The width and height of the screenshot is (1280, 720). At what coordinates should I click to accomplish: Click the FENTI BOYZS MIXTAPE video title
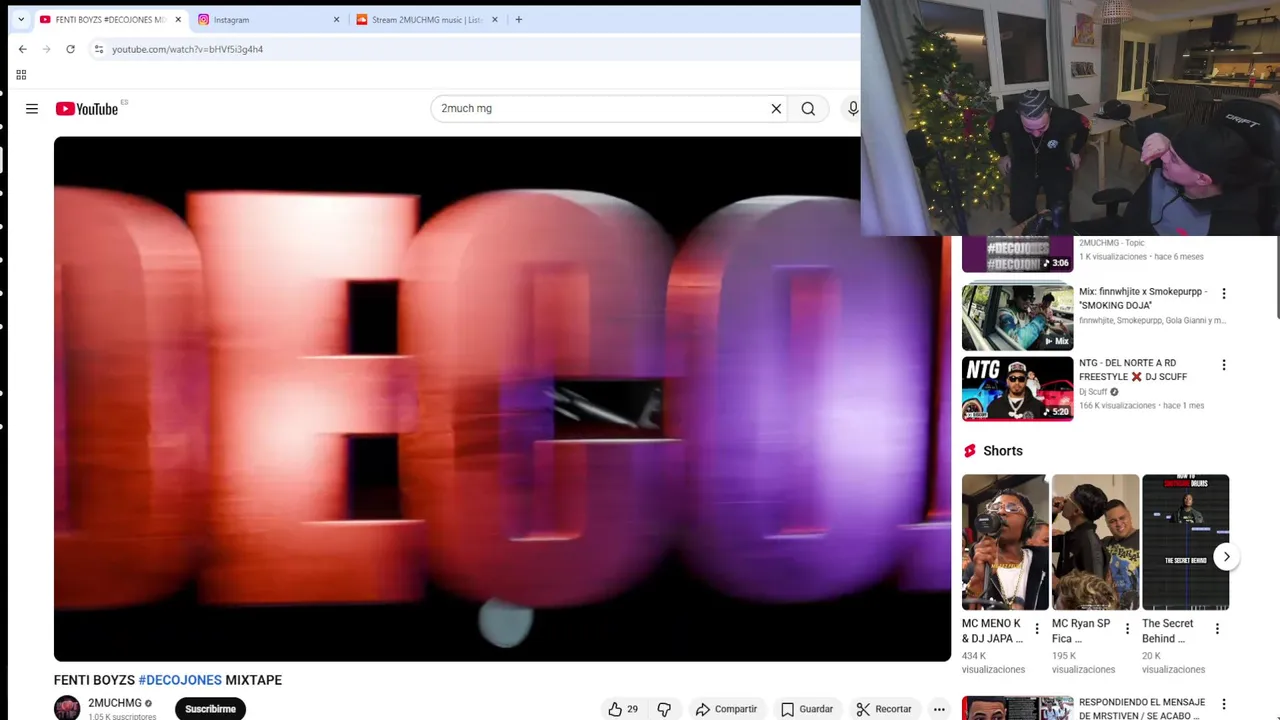pyautogui.click(x=168, y=680)
